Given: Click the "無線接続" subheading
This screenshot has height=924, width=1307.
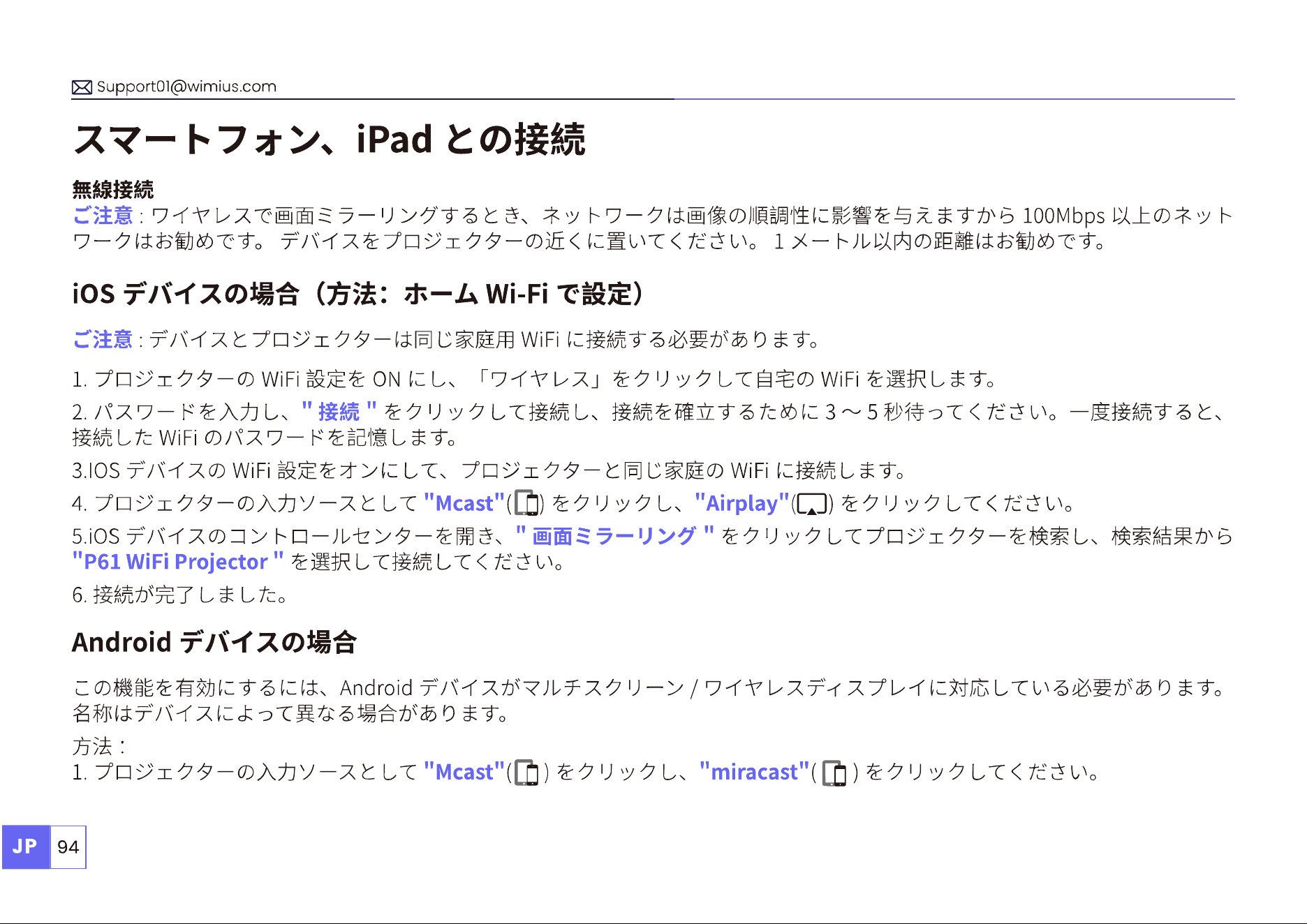Looking at the screenshot, I should click(x=113, y=189).
